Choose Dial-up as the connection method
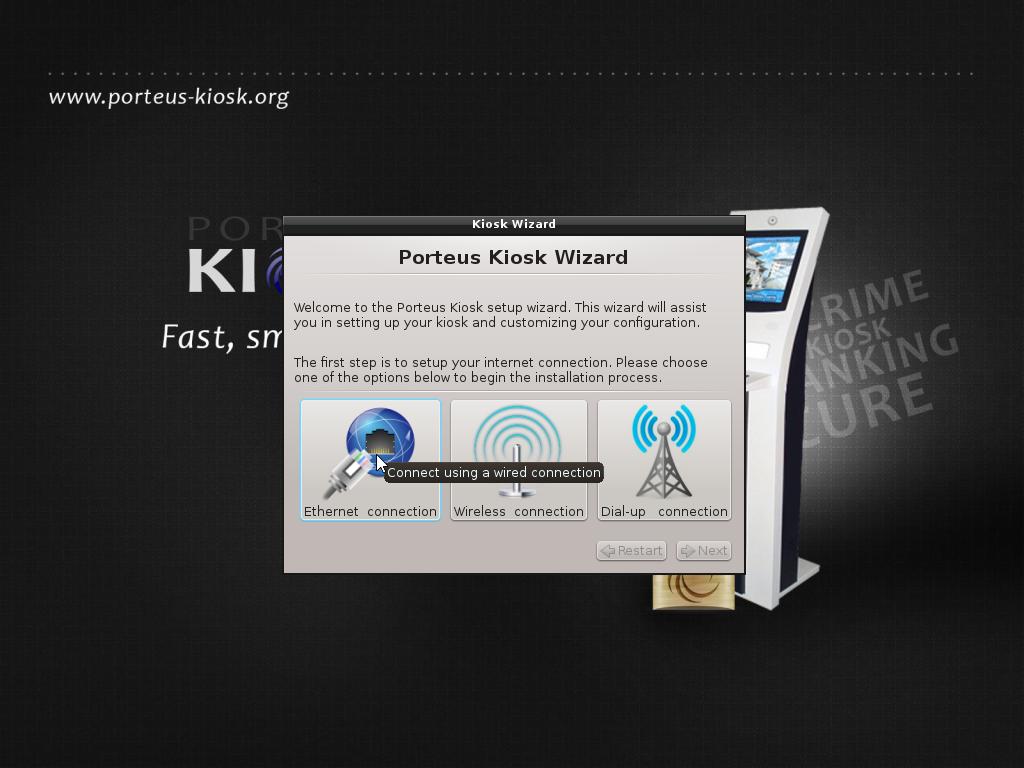 click(663, 460)
